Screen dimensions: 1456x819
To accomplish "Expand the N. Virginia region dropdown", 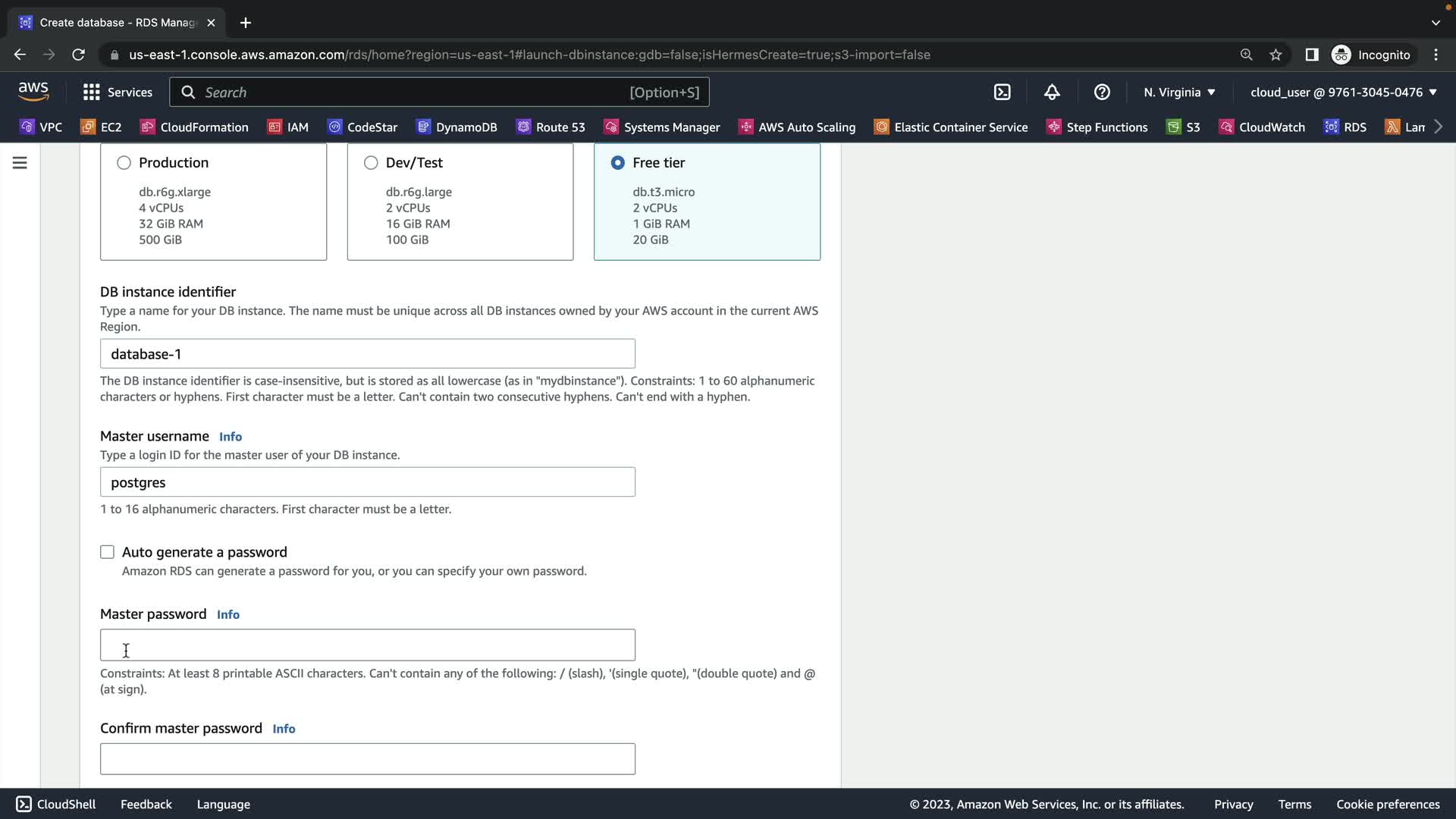I will point(1179,92).
